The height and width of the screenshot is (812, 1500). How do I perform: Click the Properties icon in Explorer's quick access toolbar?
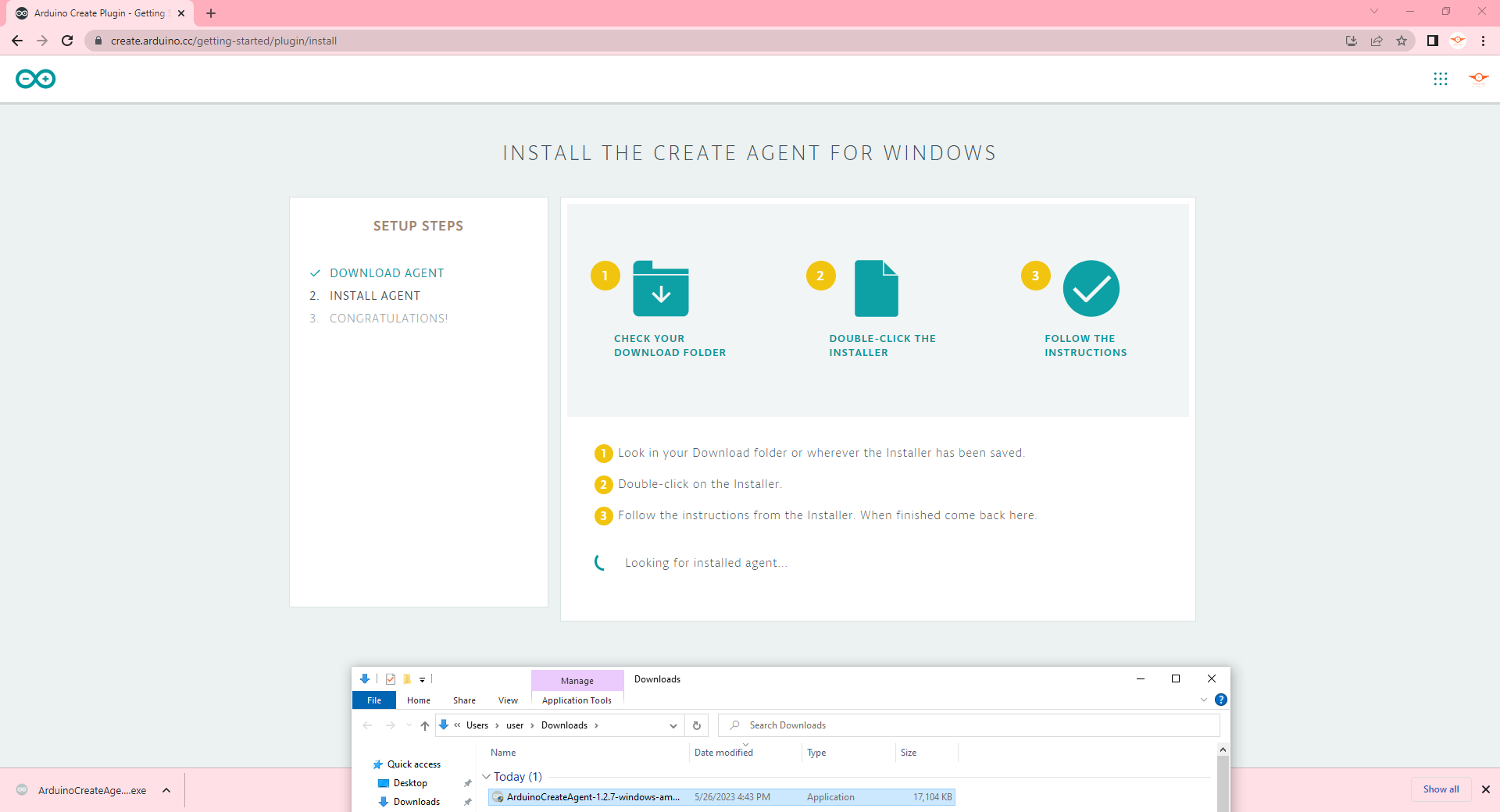pos(391,679)
